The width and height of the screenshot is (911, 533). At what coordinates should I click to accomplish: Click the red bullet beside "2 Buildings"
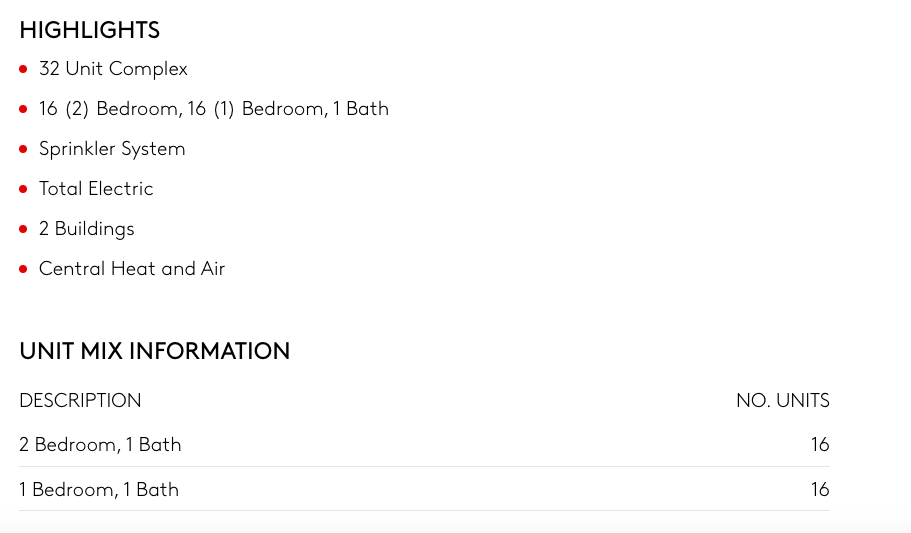(x=23, y=229)
